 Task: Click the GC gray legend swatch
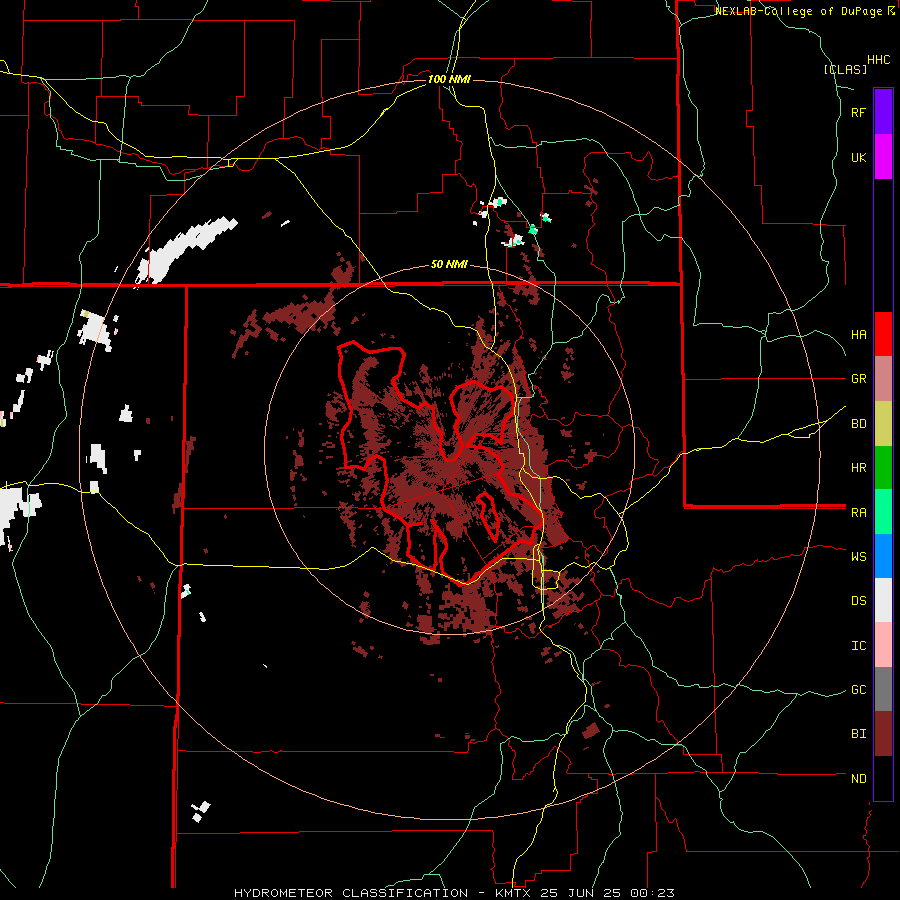883,689
